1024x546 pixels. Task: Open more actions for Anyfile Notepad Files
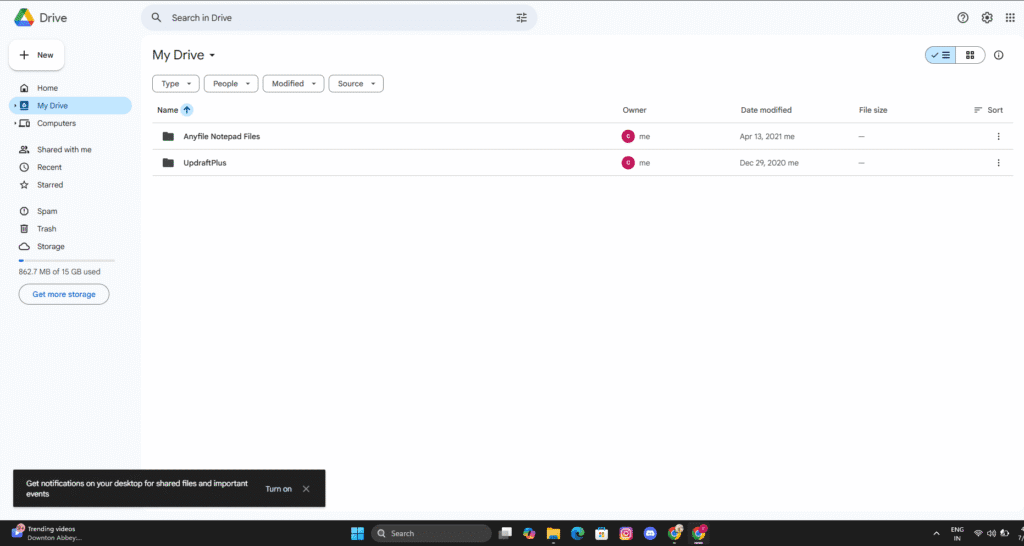(998, 136)
